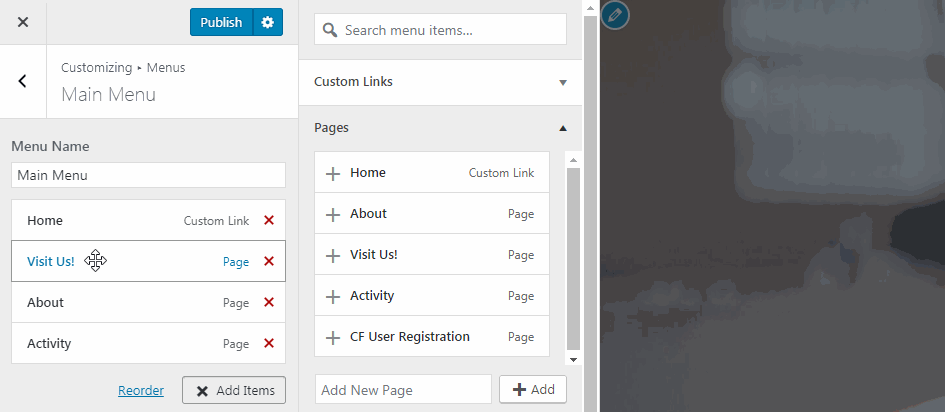
Task: Collapse the Pages section
Action: pyautogui.click(x=562, y=128)
